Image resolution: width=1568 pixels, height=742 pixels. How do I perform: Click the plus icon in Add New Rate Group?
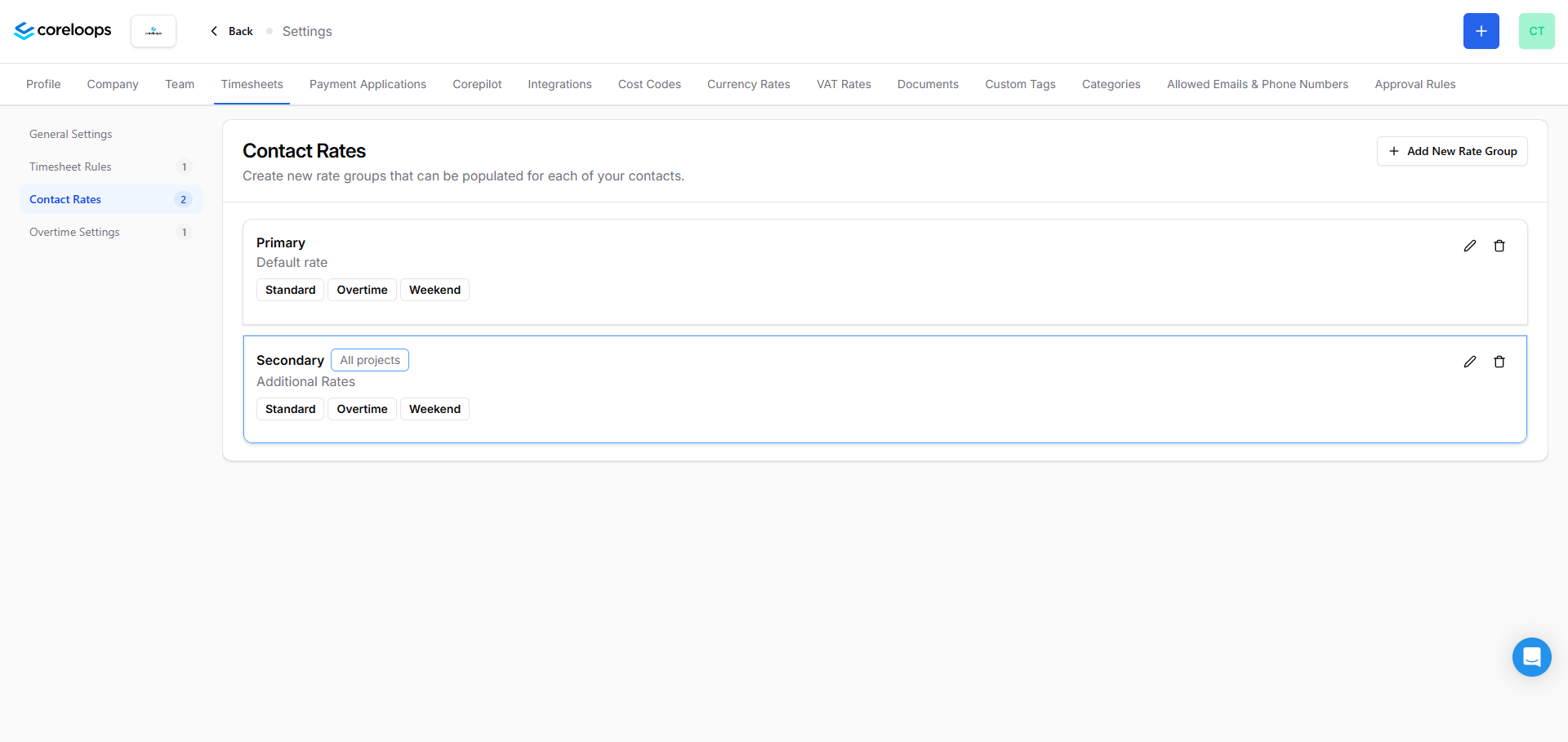click(x=1393, y=151)
